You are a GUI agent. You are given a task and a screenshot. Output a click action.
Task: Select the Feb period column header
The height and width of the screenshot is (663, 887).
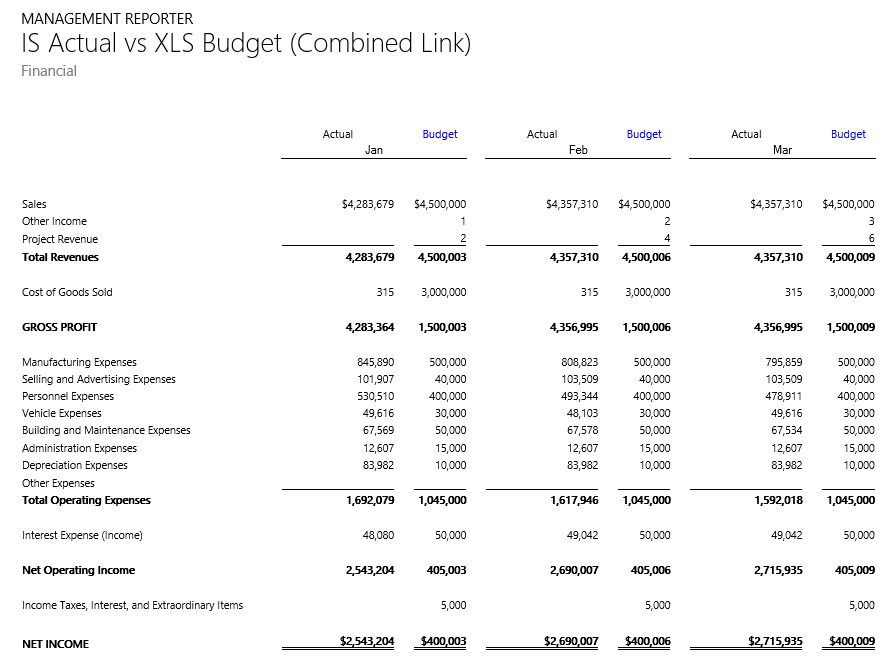click(578, 150)
